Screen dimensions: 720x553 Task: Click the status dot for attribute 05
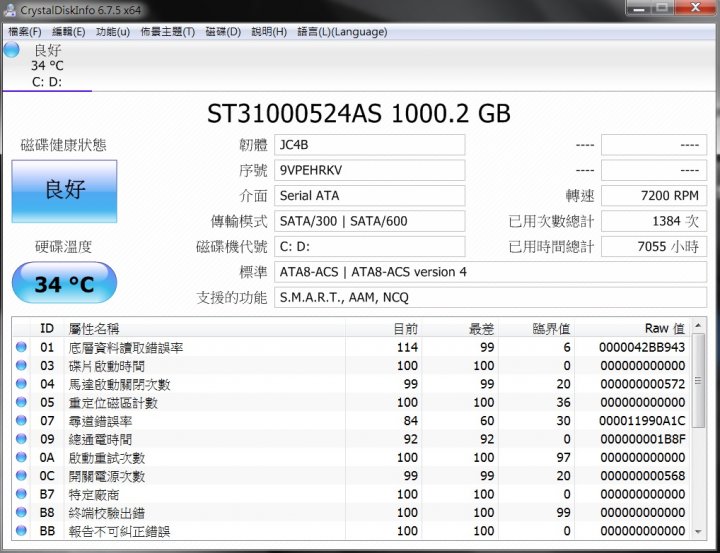click(21, 402)
